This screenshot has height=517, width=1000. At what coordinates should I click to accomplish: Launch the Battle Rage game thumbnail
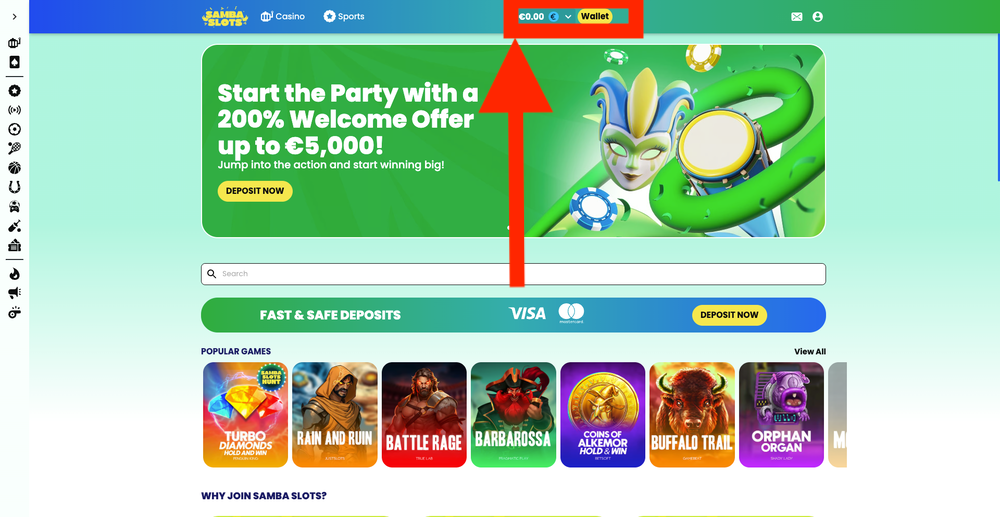tap(424, 415)
